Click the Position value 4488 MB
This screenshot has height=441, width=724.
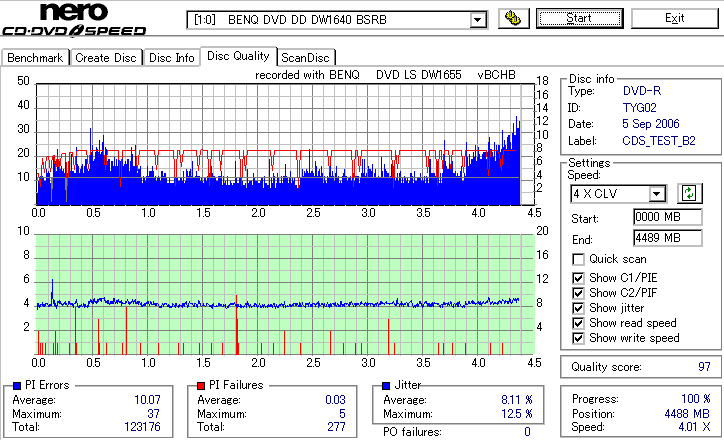pyautogui.click(x=687, y=413)
